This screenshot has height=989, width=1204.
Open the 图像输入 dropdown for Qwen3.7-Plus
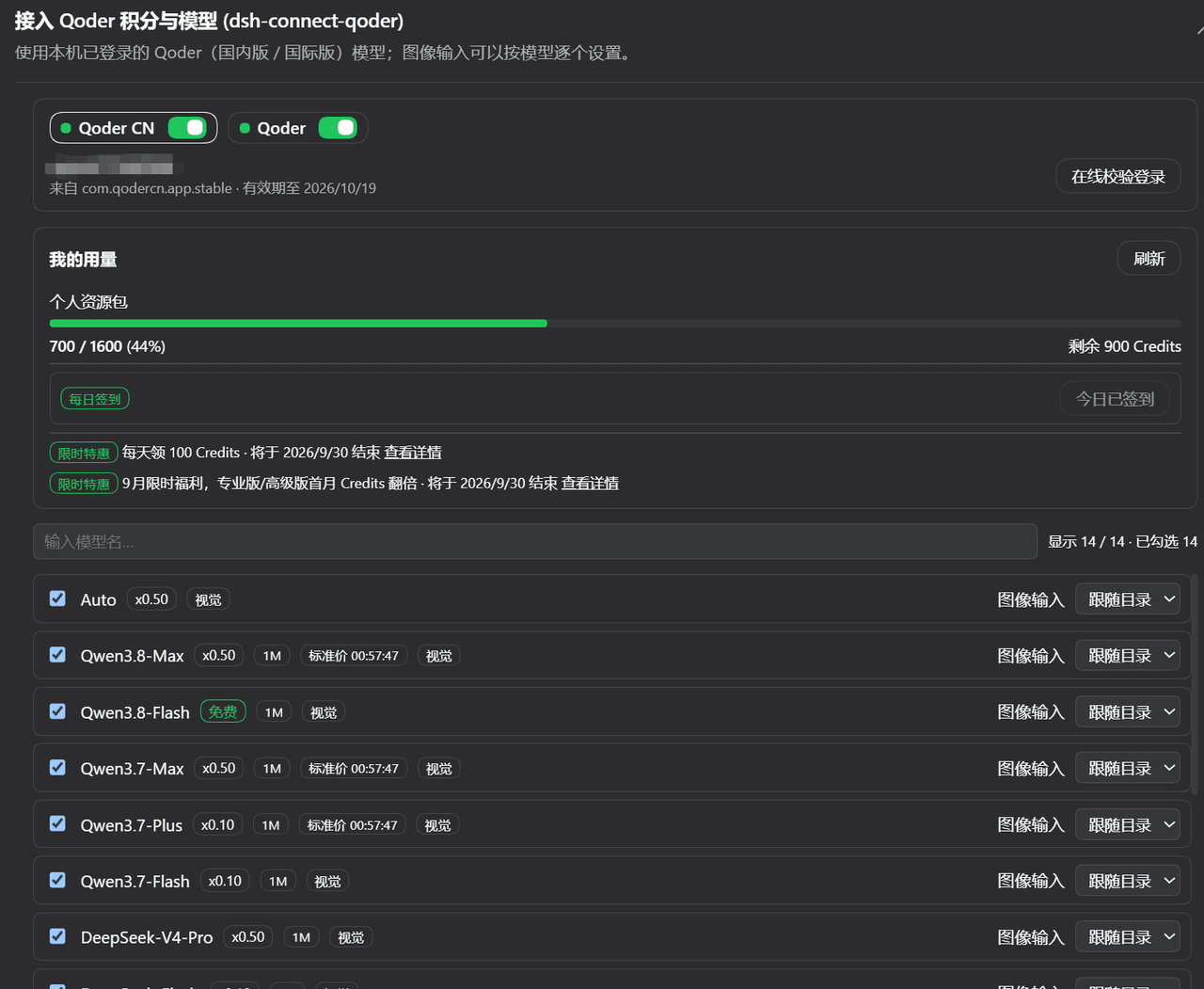[x=1128, y=825]
